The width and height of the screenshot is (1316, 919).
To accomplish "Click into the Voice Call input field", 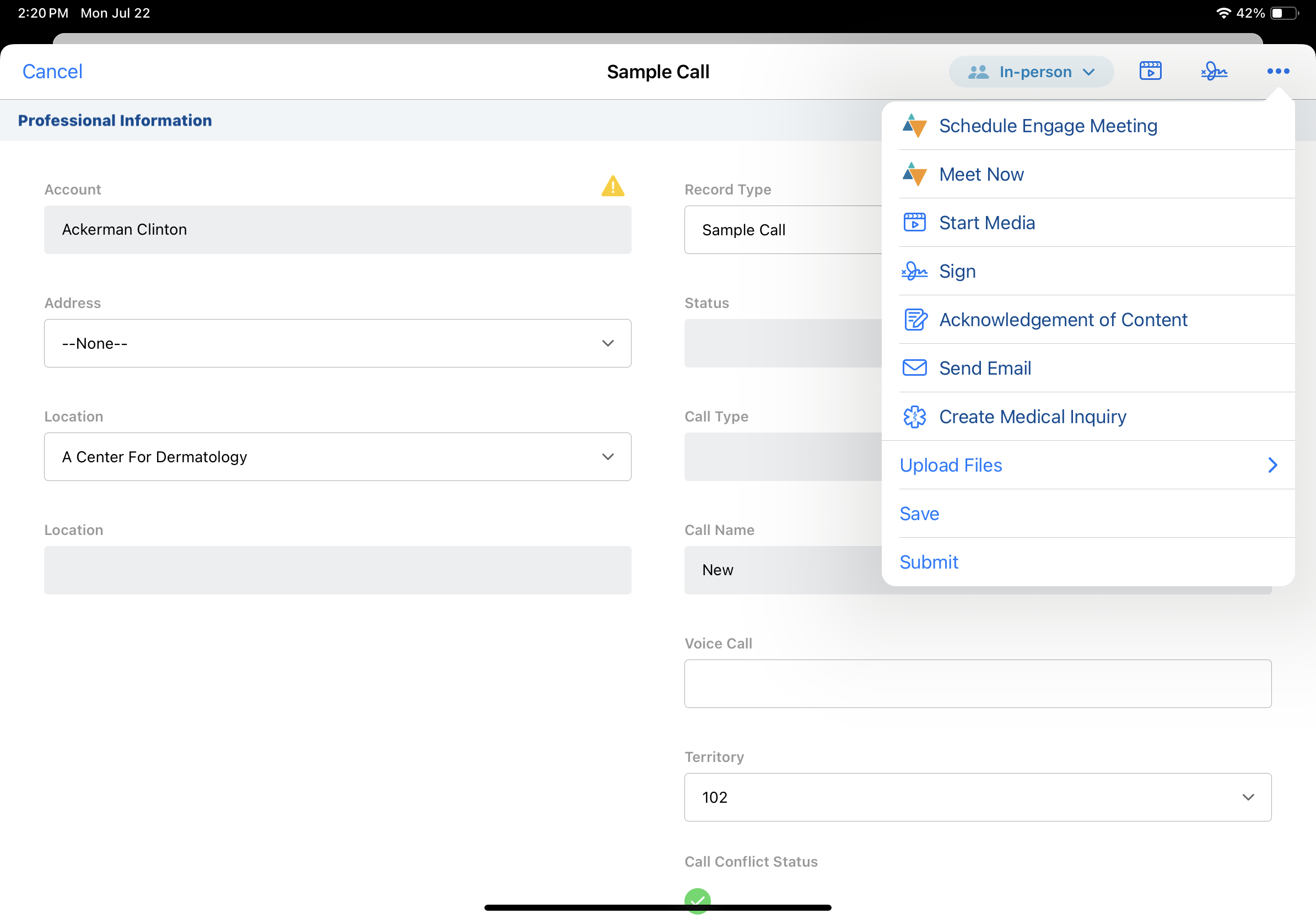I will [x=977, y=684].
